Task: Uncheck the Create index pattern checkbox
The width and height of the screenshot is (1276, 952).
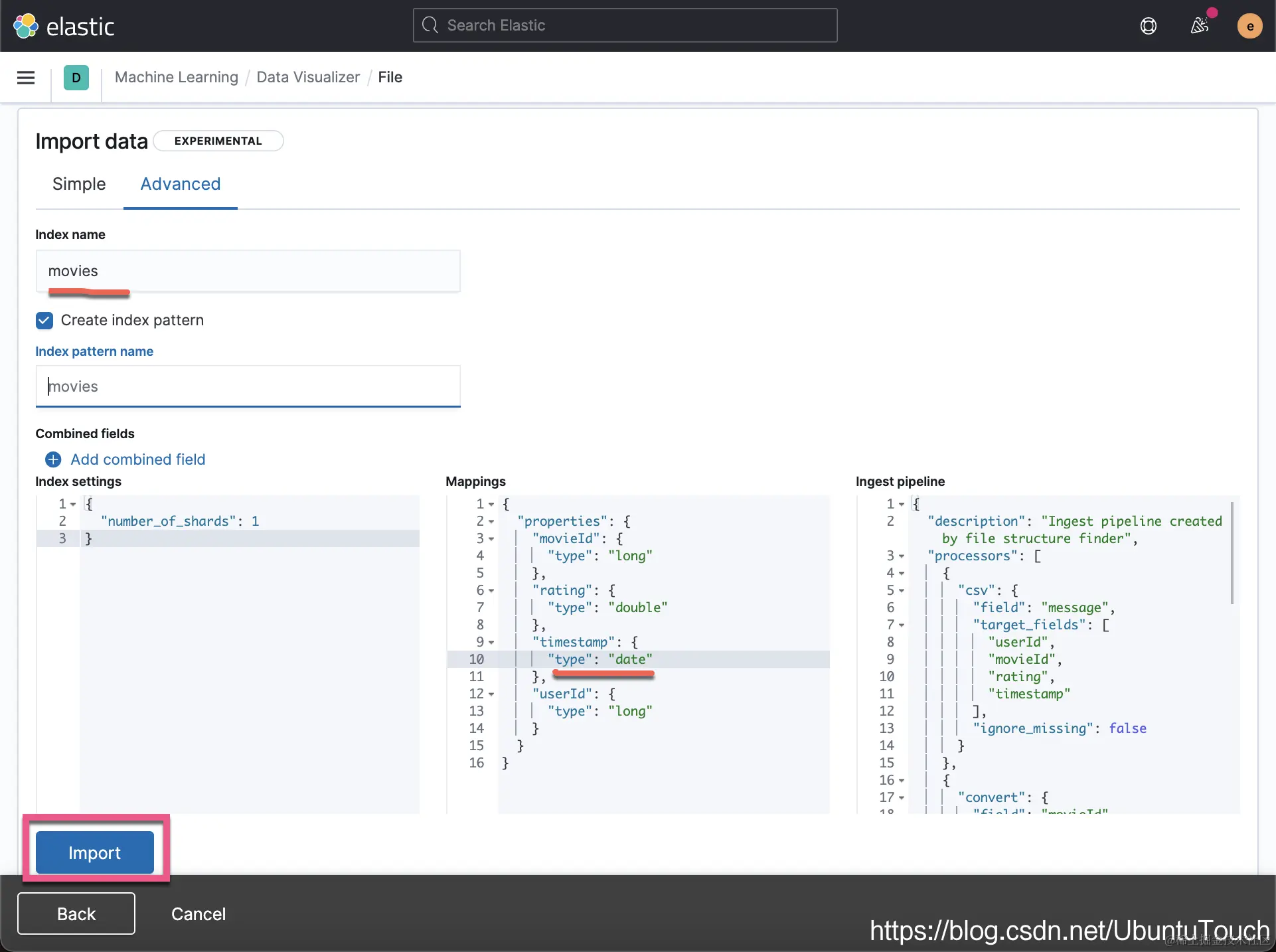Action: click(x=44, y=321)
